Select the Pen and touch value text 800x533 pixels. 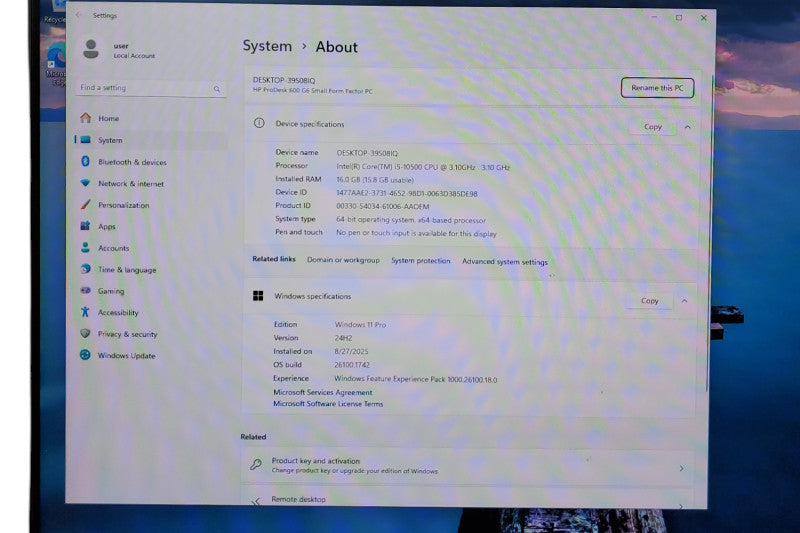click(x=416, y=233)
